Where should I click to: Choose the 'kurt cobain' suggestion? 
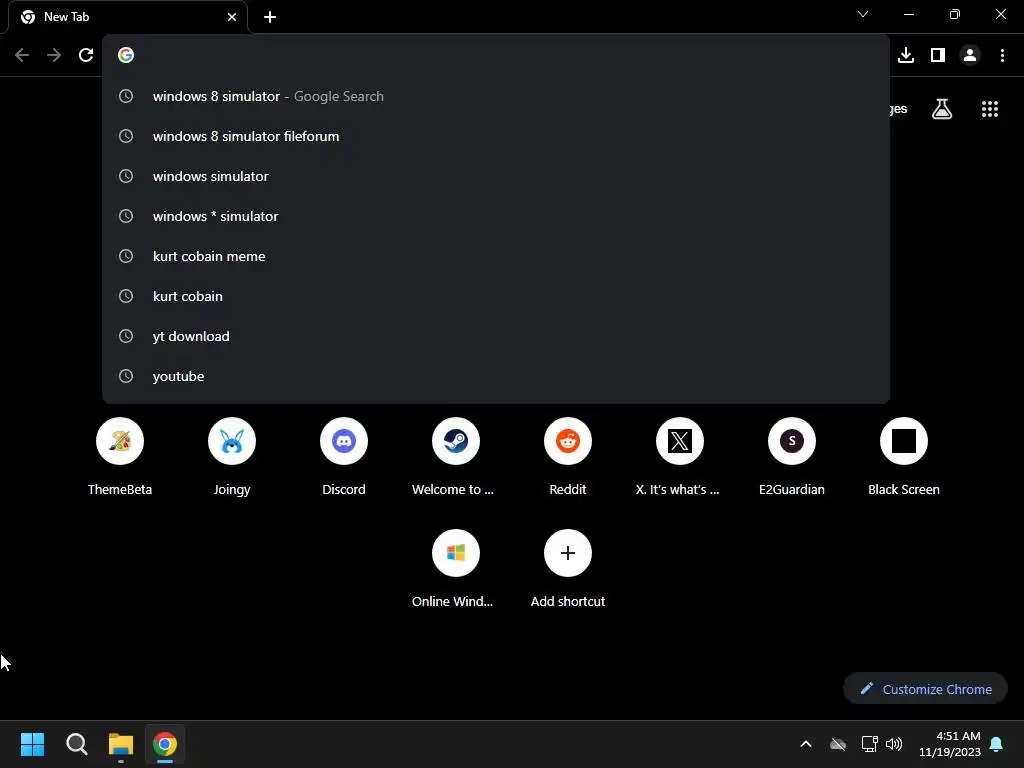(496, 296)
